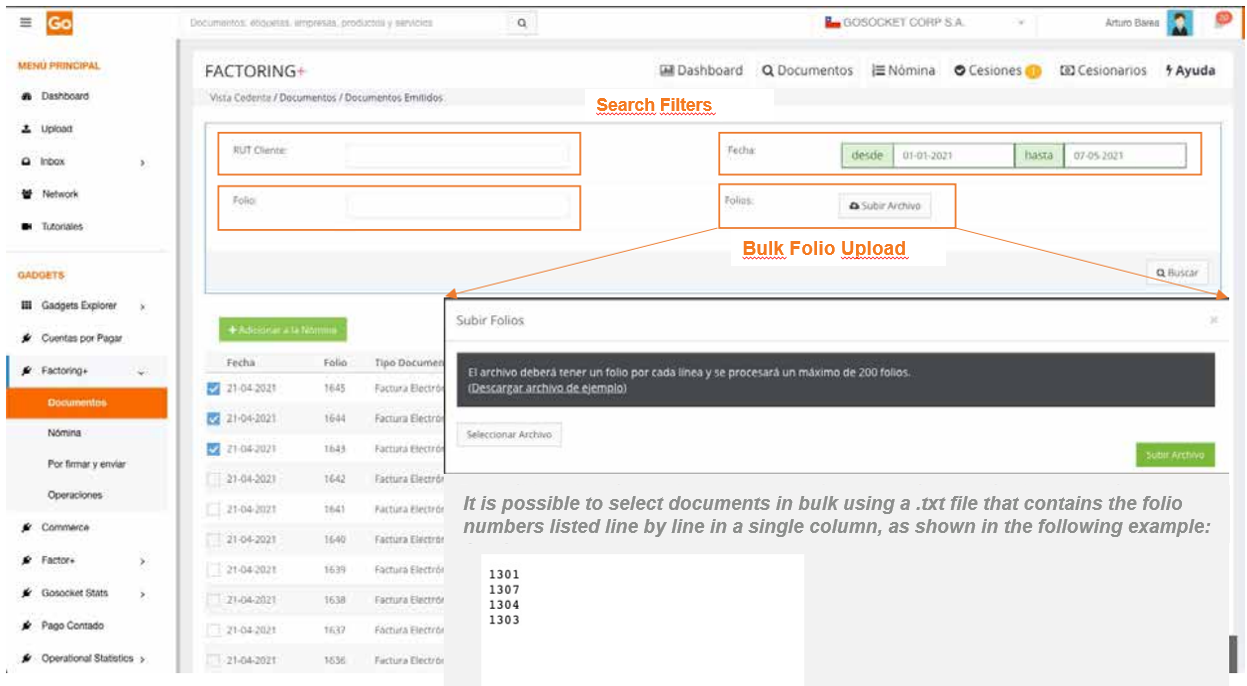Image resolution: width=1247 pixels, height=686 pixels.
Task: Check the folio 1639 row checkbox
Action: [213, 569]
